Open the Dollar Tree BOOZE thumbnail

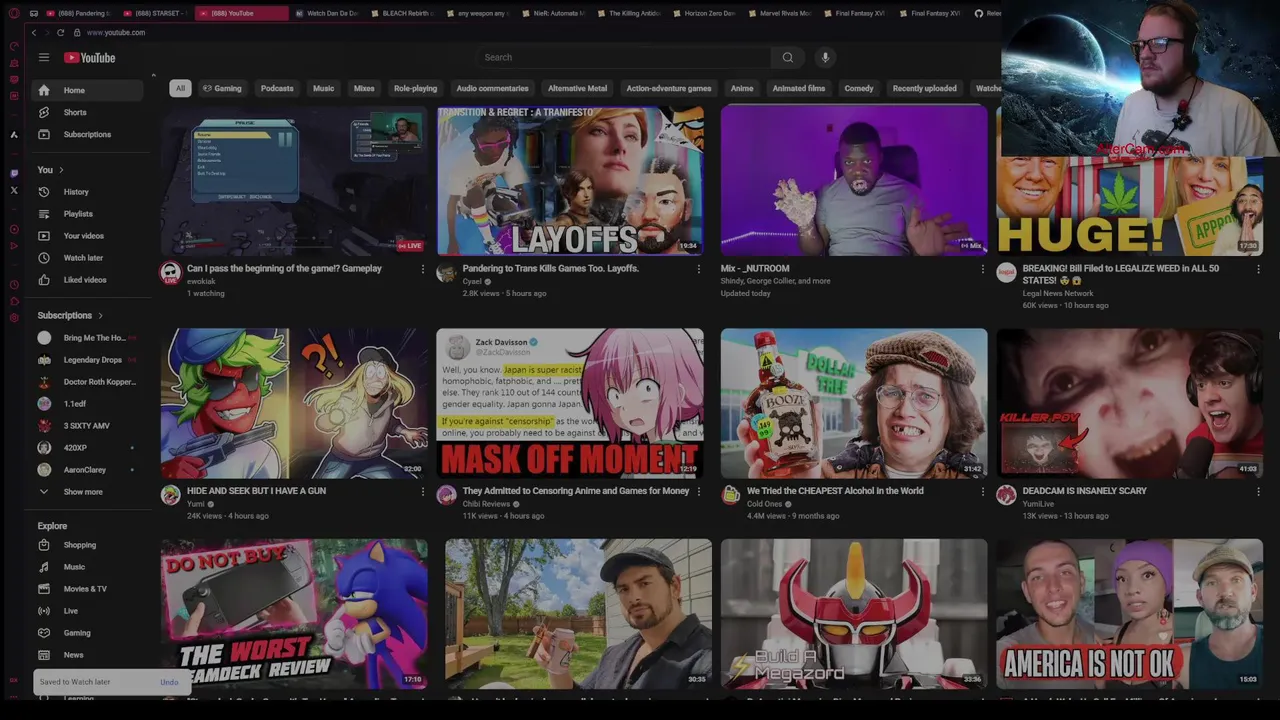[x=854, y=403]
